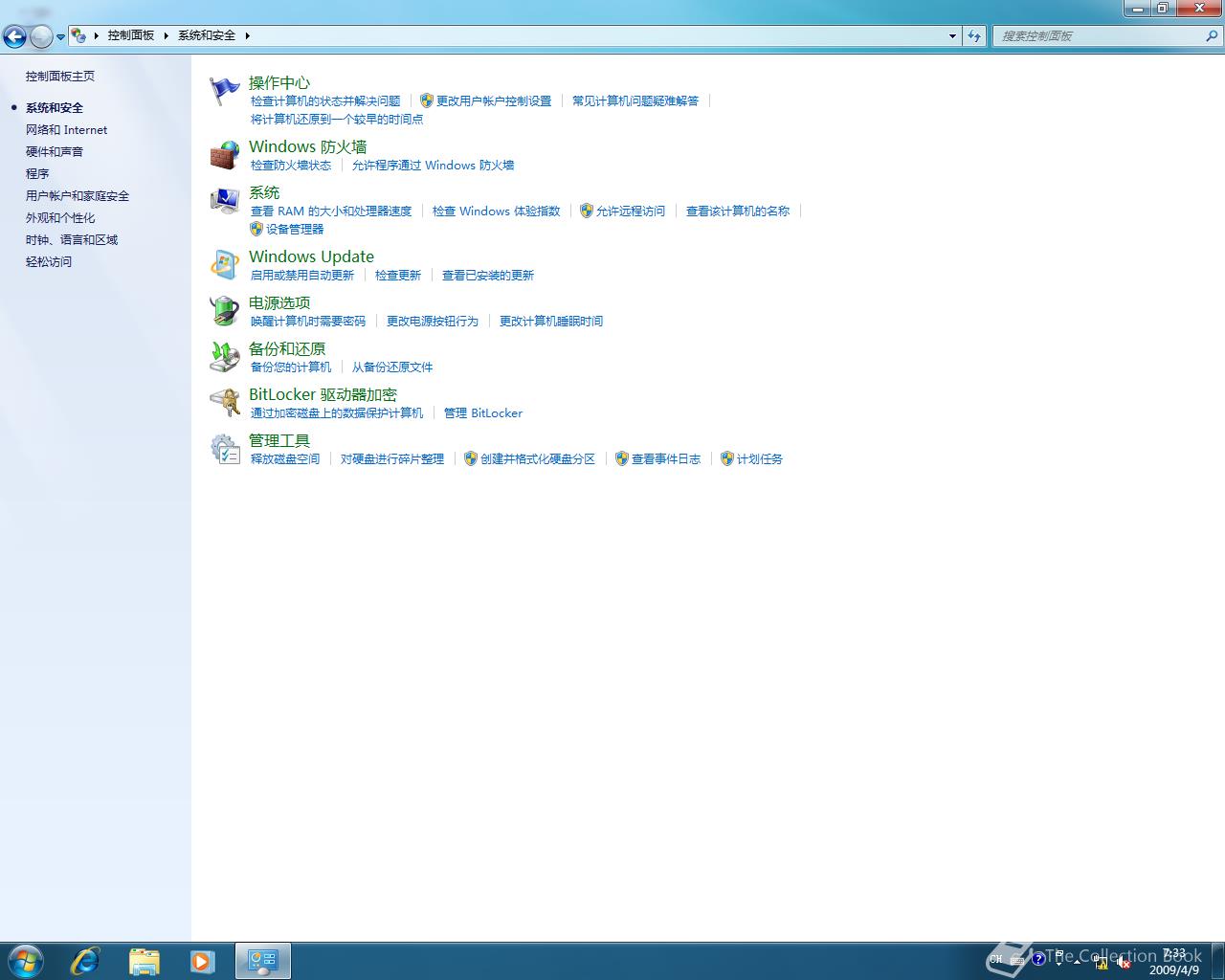
Task: Select 轻松访问 in the sidebar
Action: click(x=49, y=261)
